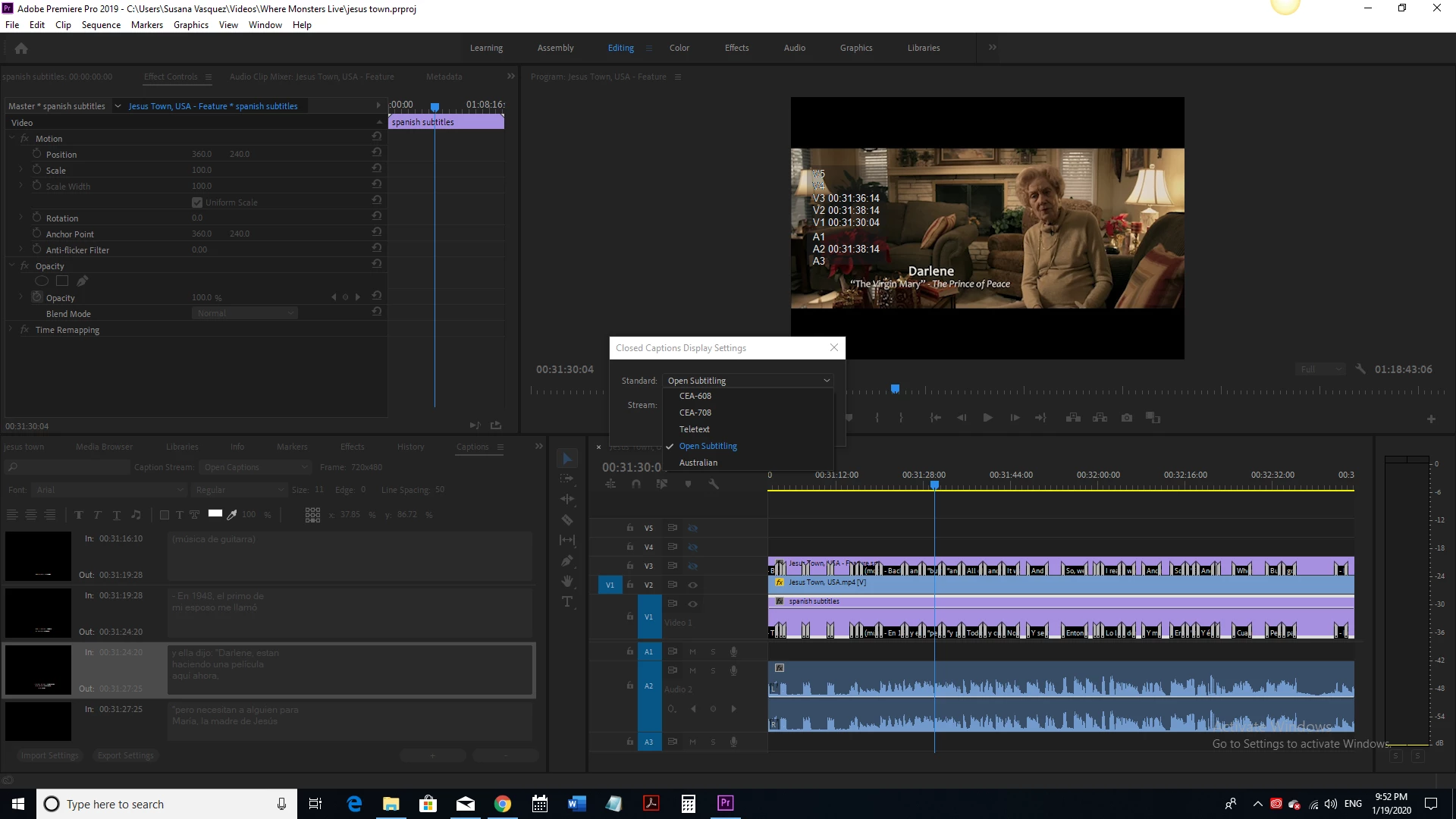Select the Type tool
The height and width of the screenshot is (819, 1456).
click(567, 602)
